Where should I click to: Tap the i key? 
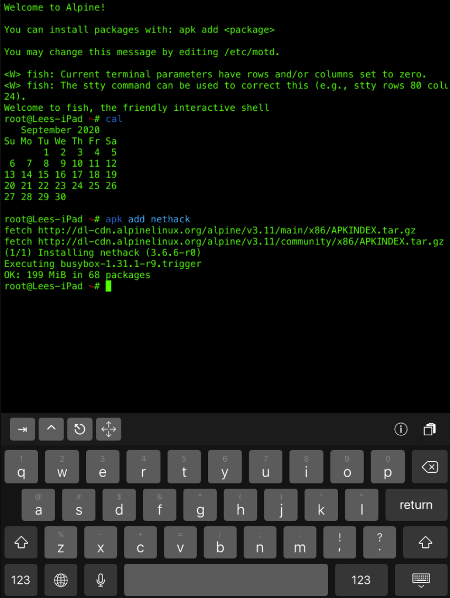pyautogui.click(x=306, y=467)
